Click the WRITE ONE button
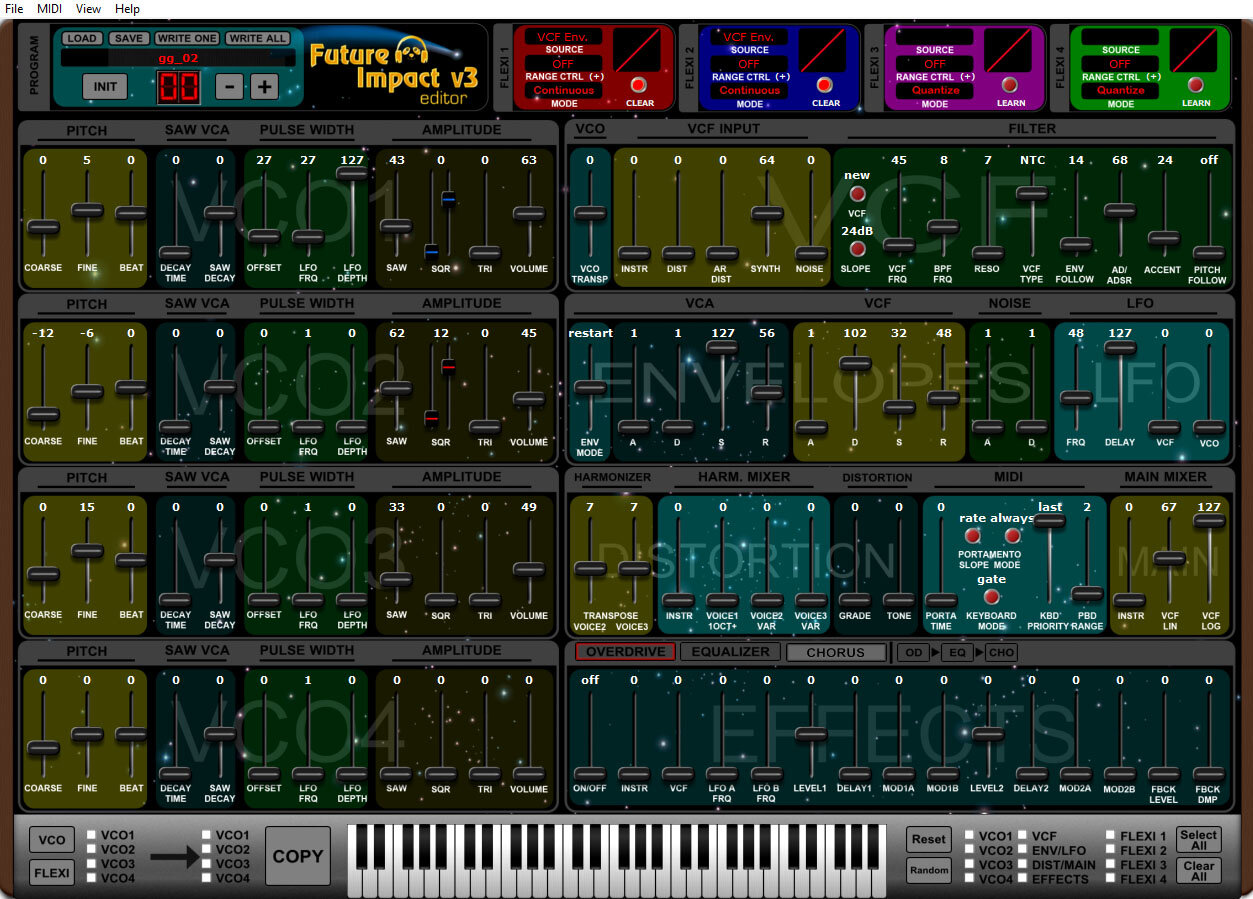 click(x=187, y=38)
